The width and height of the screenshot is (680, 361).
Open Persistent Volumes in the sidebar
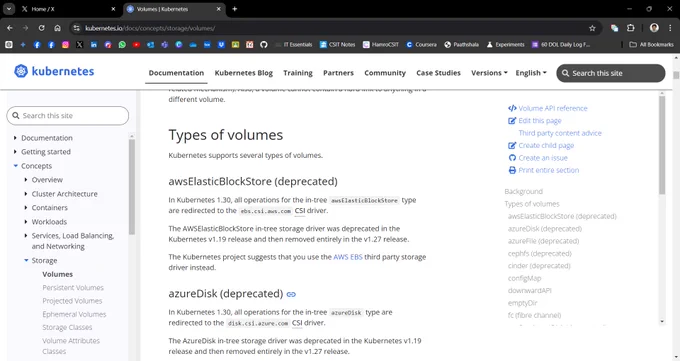73,288
